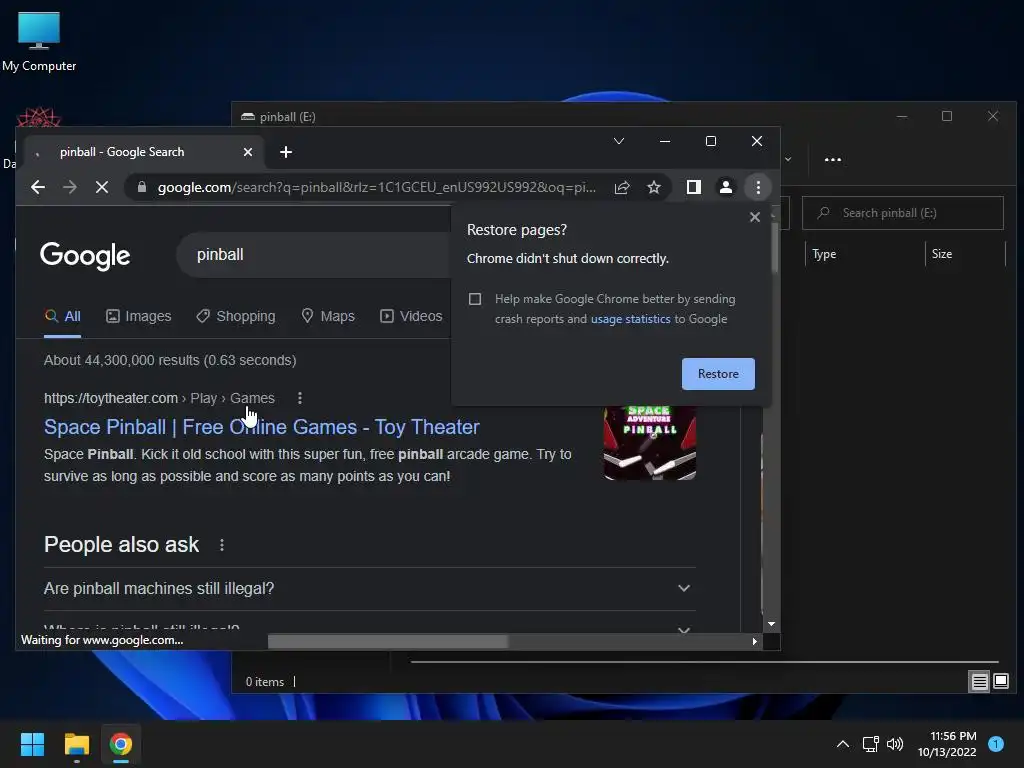
Task: Open Chrome three-dot menu
Action: tap(758, 187)
